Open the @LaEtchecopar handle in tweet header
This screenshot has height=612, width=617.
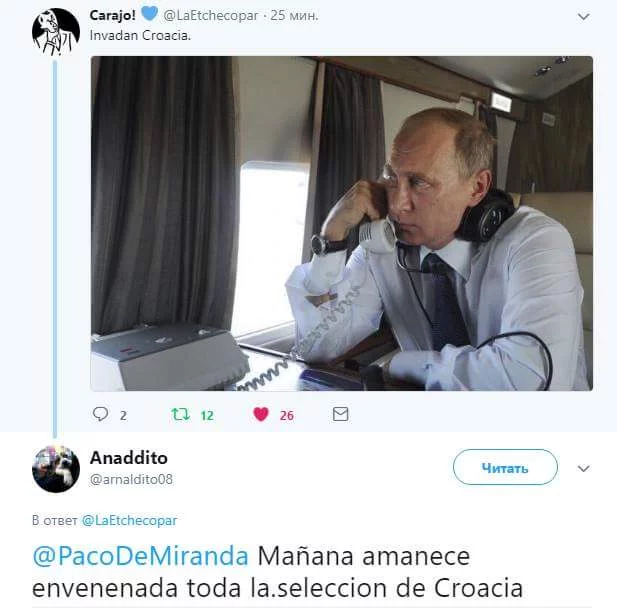[211, 15]
